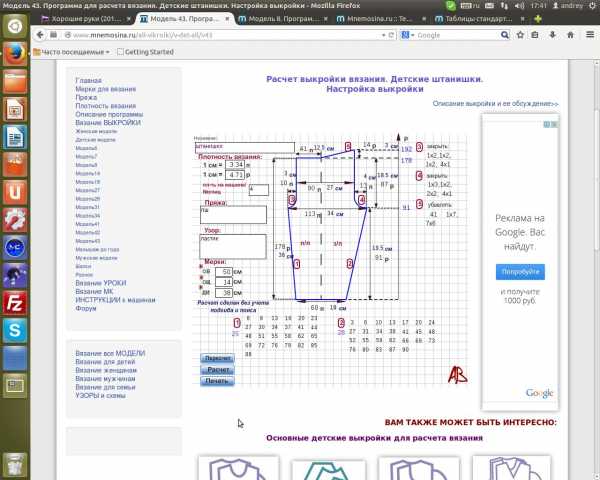Click the 'Пересчет' button
This screenshot has height=480, width=600.
pos(218,358)
